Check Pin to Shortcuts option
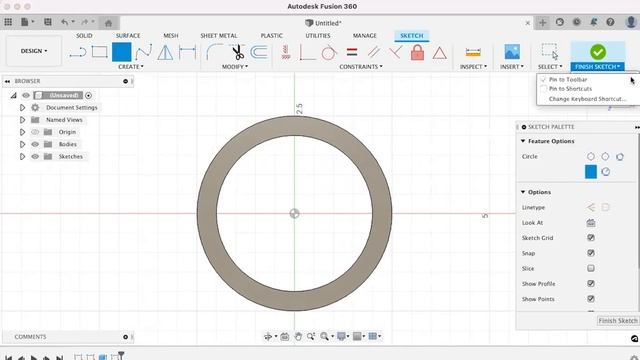This screenshot has width=640, height=360. 570,89
